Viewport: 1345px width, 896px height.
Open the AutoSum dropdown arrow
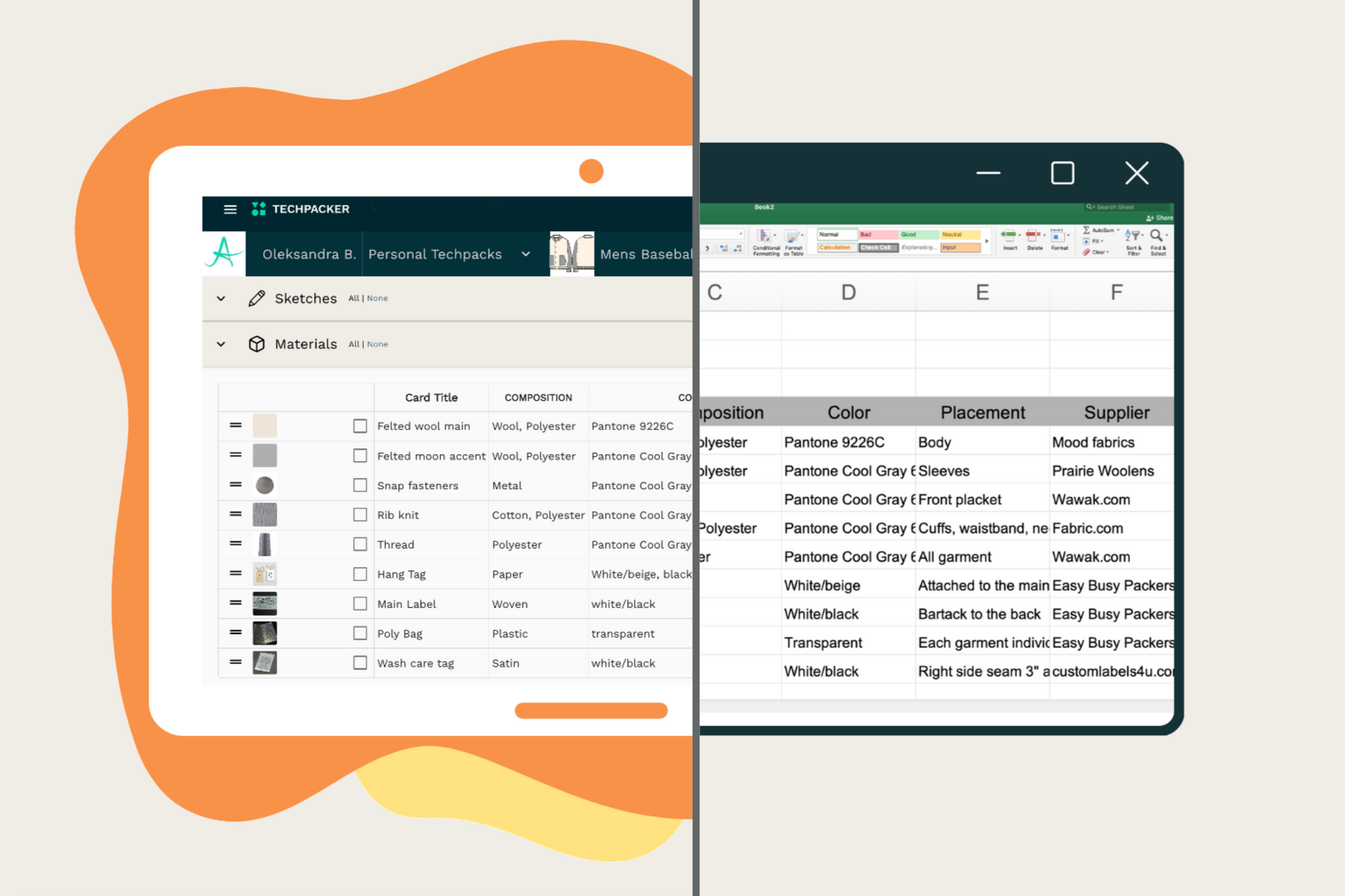point(1118,230)
